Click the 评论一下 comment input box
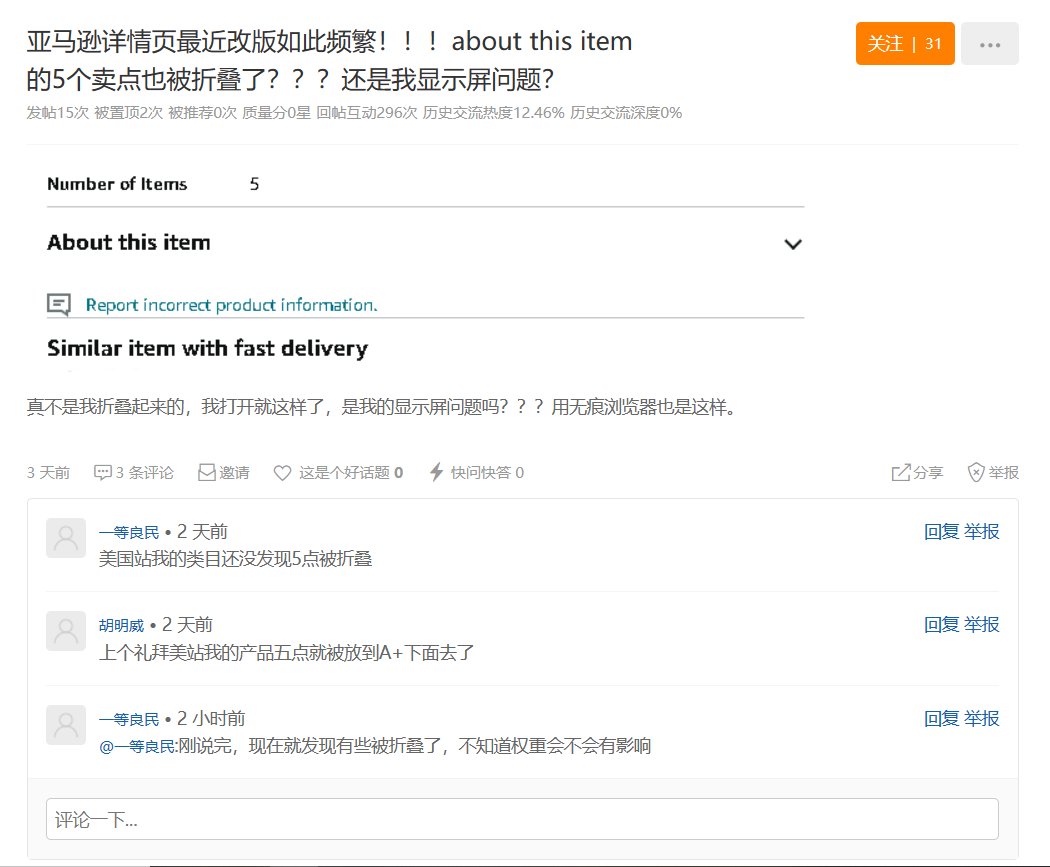The image size is (1050, 867). [x=522, y=818]
